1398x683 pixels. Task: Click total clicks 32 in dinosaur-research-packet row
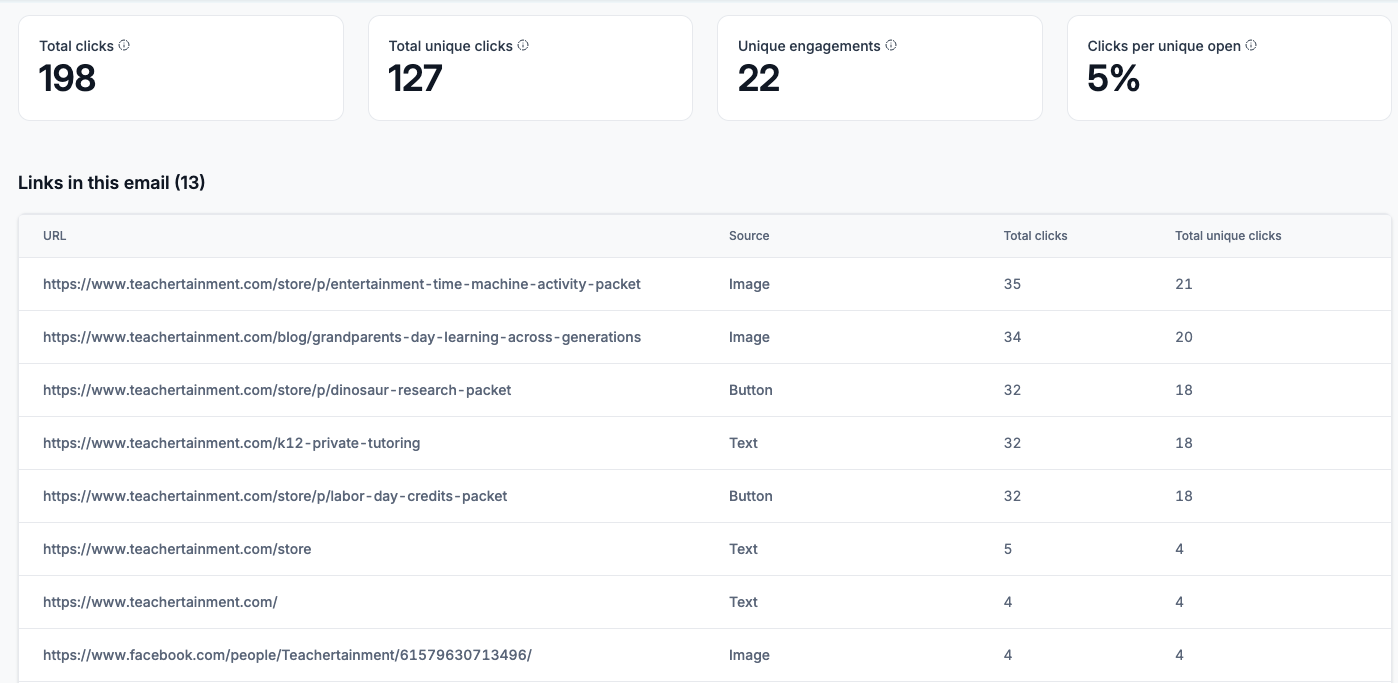click(1013, 390)
